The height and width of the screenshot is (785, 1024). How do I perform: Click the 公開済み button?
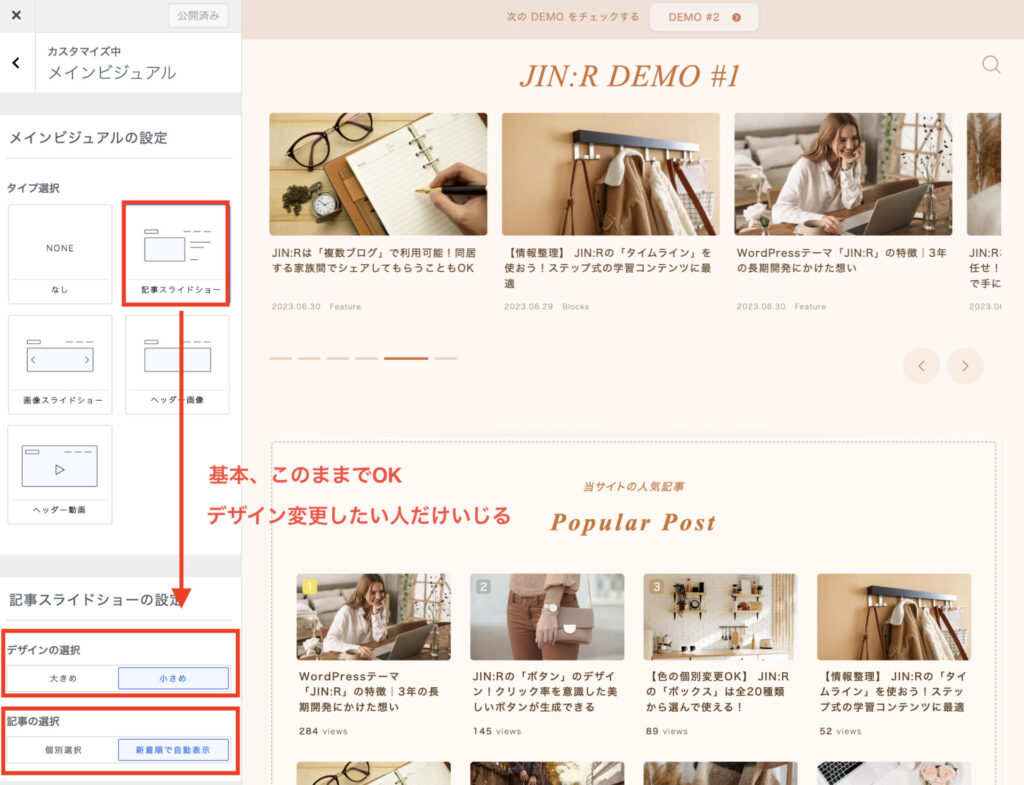pos(197,16)
